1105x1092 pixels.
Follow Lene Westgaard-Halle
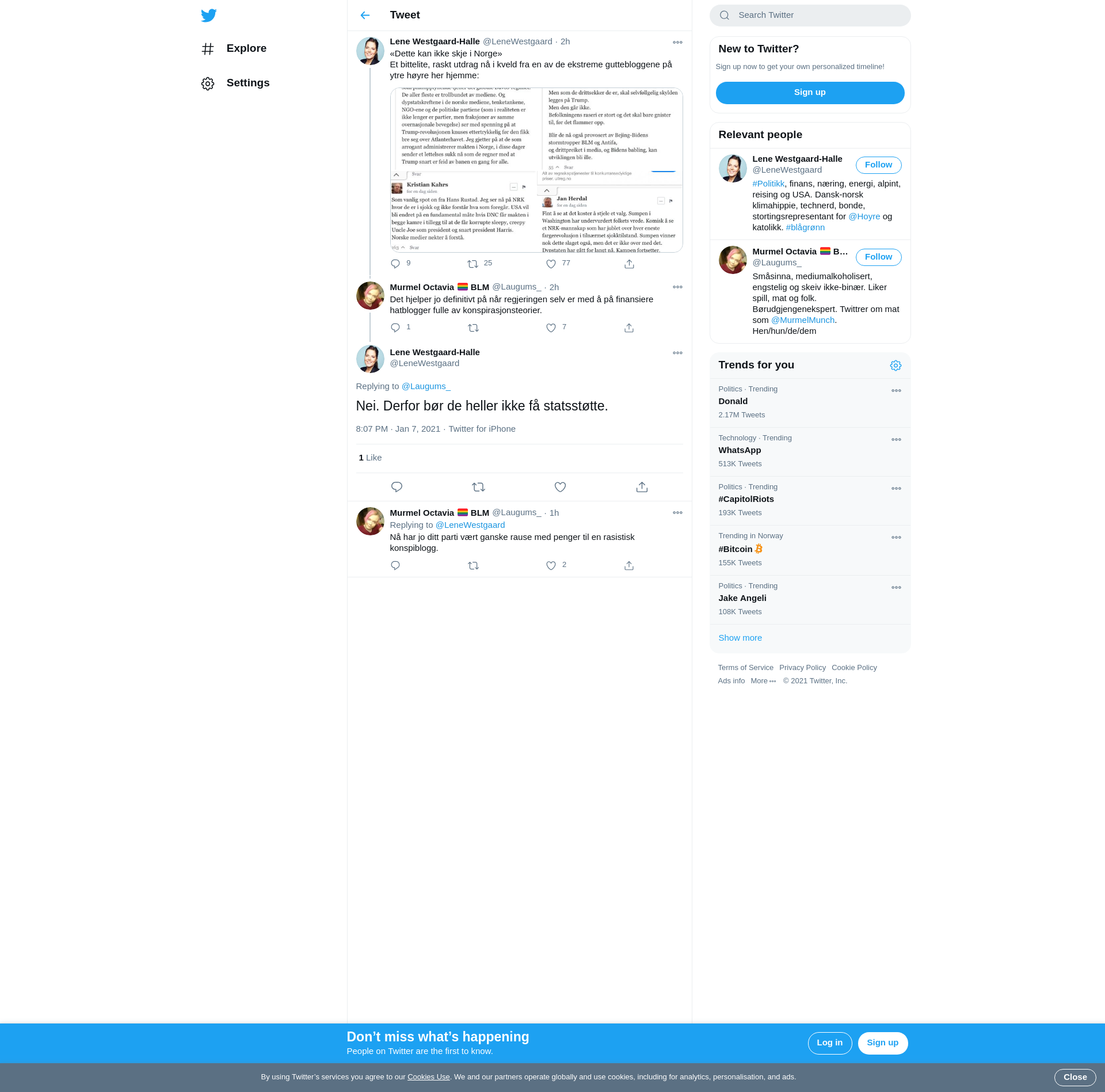pyautogui.click(x=878, y=165)
